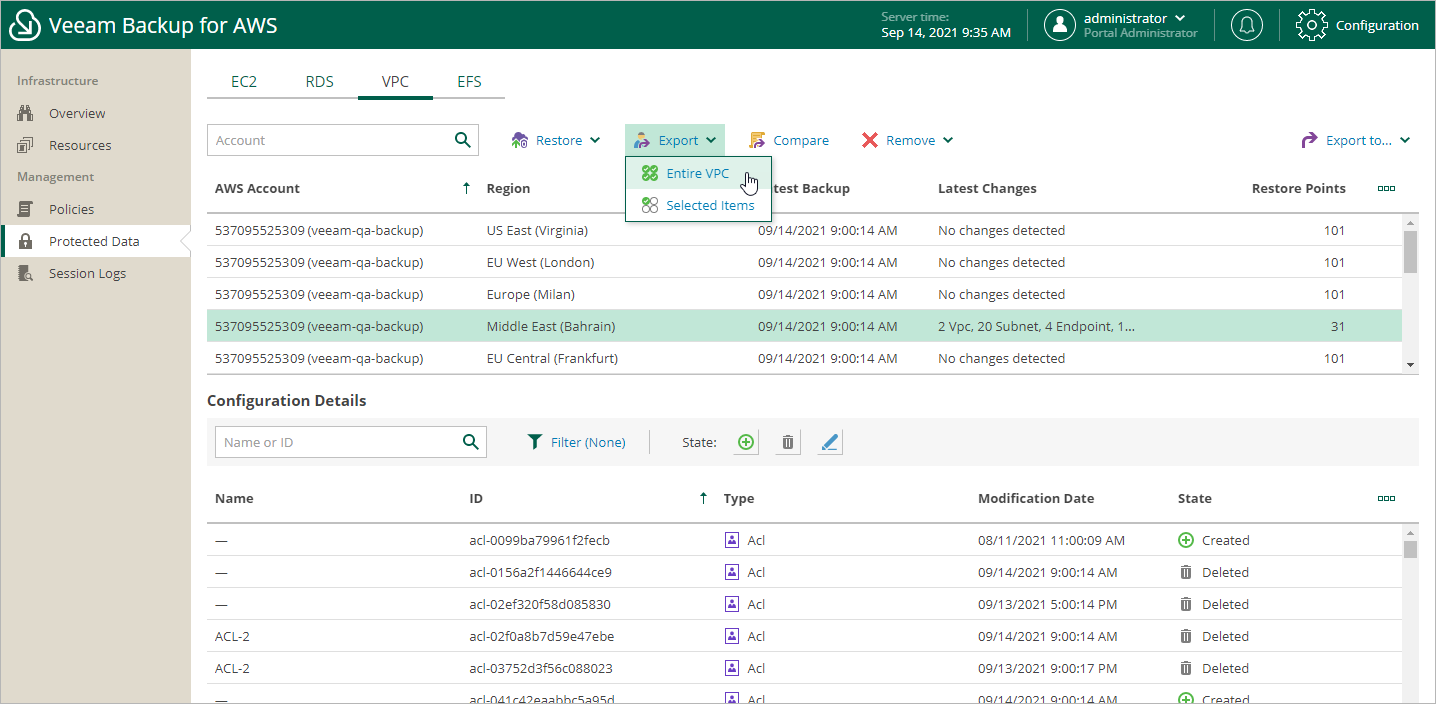Open column chooser for accounts table

tap(1386, 188)
